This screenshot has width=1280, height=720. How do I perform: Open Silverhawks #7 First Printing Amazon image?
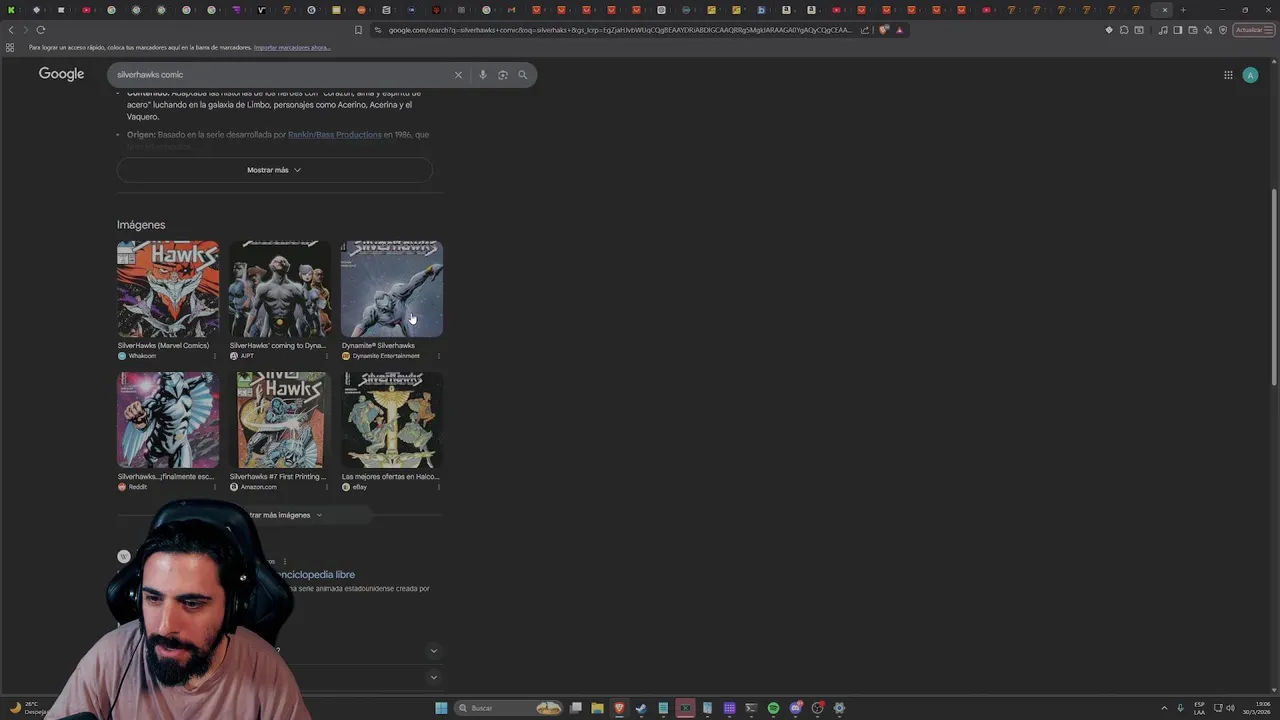[280, 420]
